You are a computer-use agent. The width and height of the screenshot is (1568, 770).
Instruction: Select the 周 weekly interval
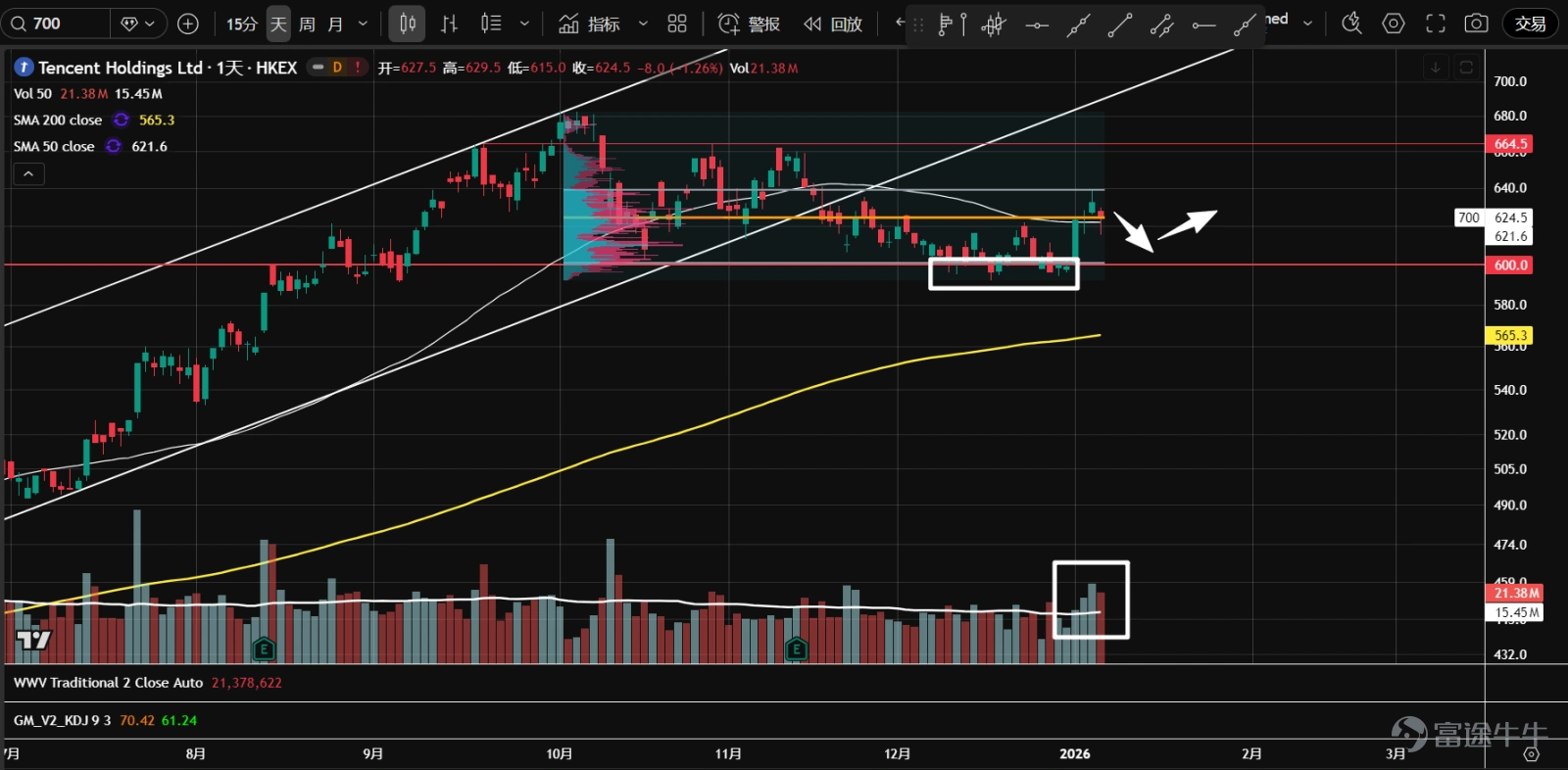point(307,24)
